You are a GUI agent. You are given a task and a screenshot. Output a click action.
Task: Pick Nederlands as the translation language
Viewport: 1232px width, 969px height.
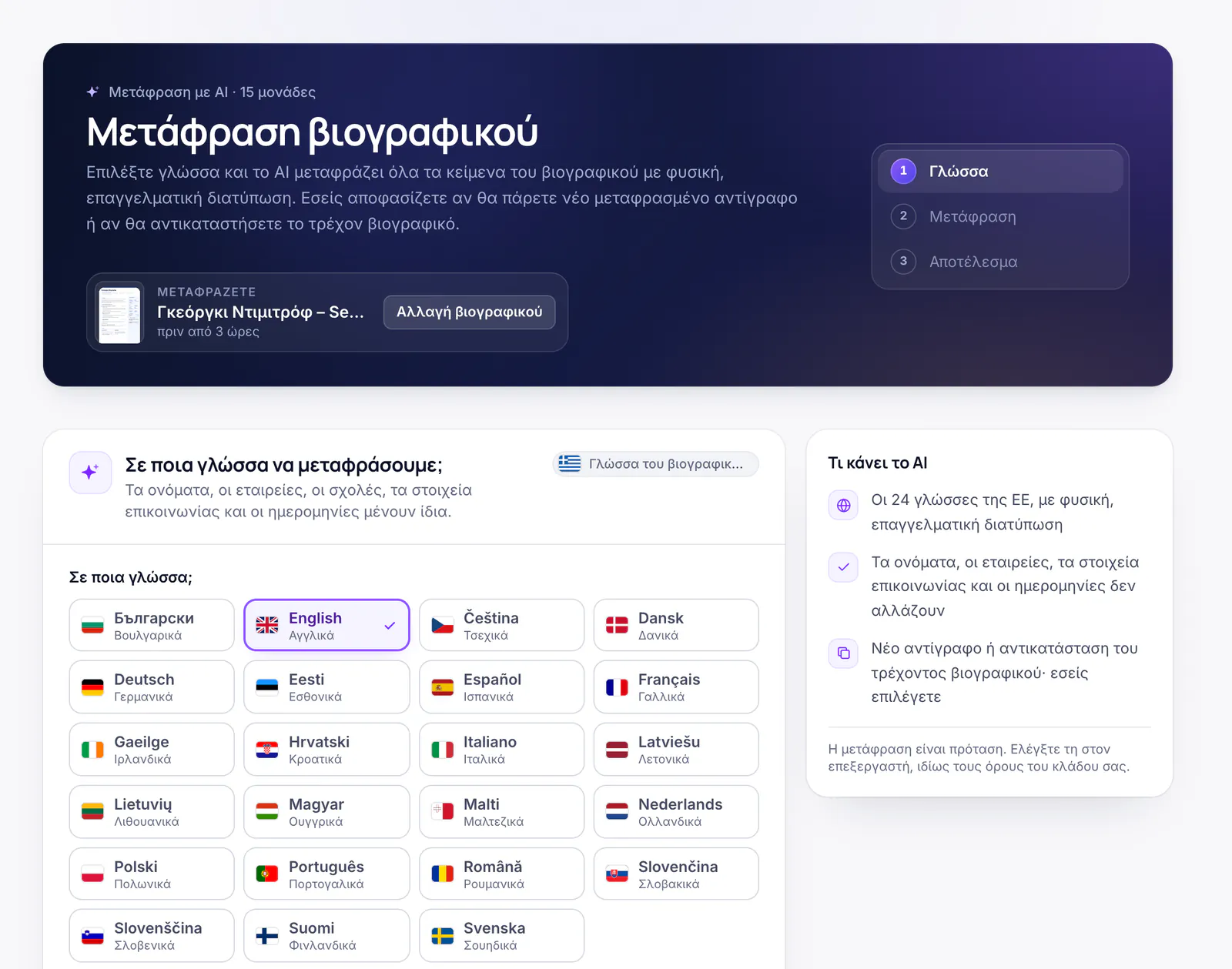point(676,811)
